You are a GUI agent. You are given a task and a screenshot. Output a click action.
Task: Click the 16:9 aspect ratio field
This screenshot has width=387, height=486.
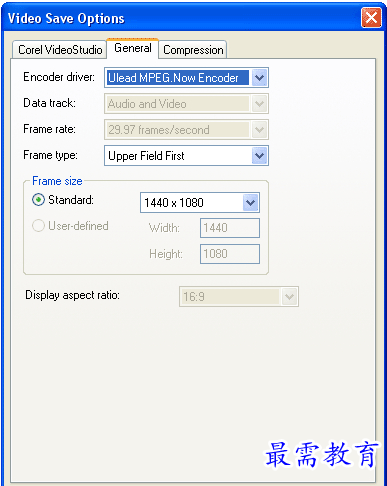pos(239,296)
